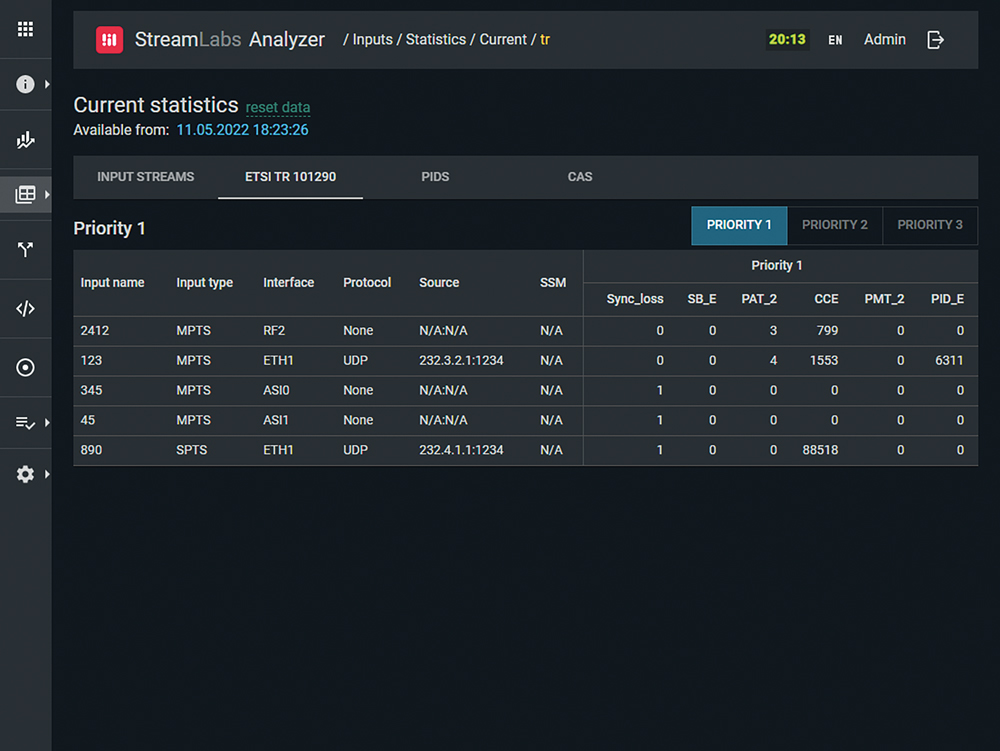This screenshot has height=751, width=1000.
Task: Click the Sync_loss column header
Action: pyautogui.click(x=635, y=299)
